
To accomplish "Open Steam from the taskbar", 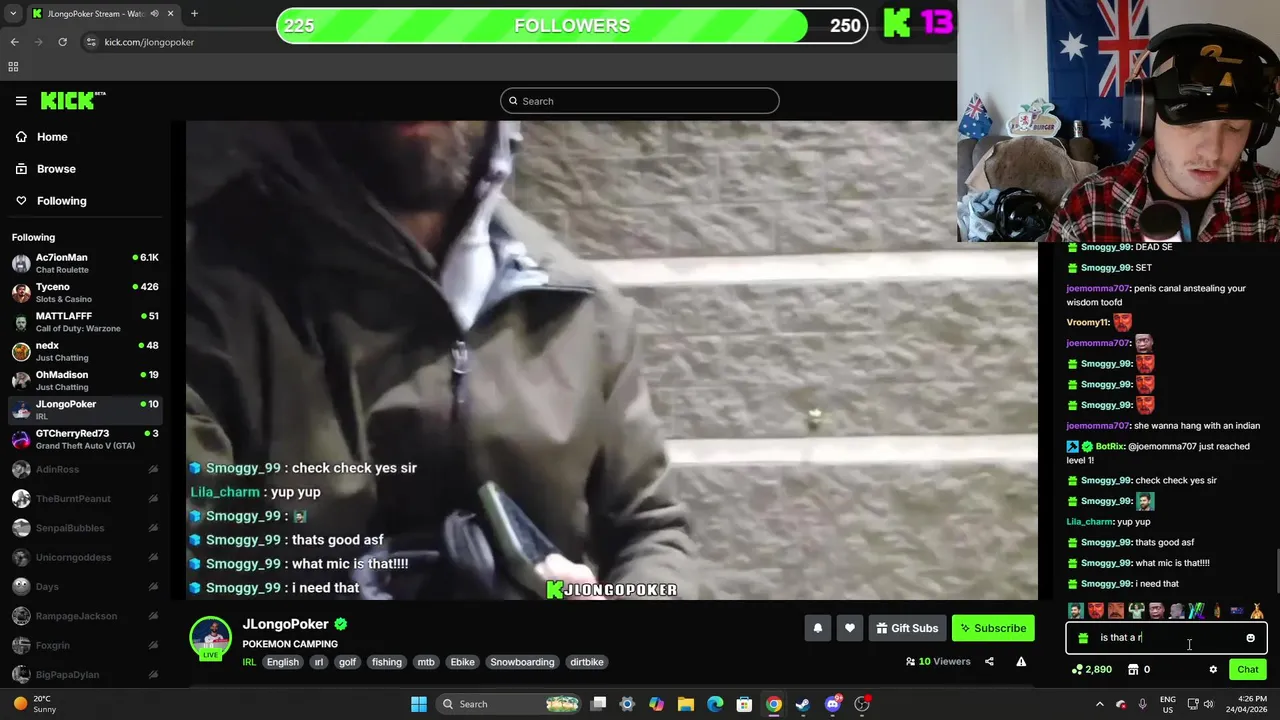I will 803,704.
